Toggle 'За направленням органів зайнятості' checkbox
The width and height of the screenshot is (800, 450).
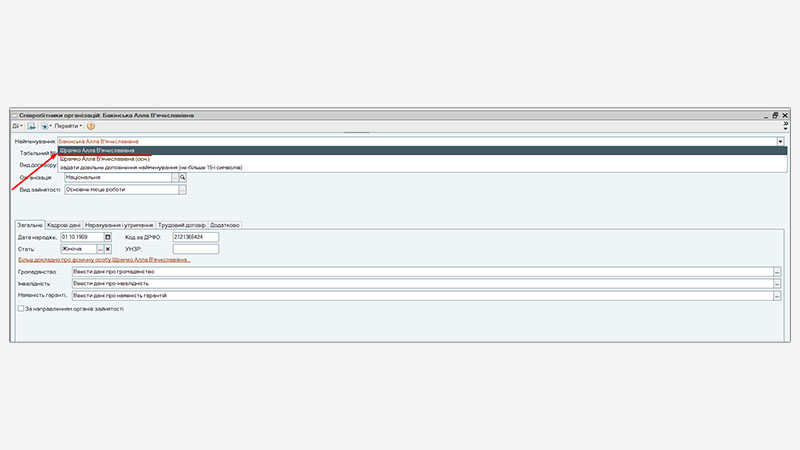click(21, 309)
